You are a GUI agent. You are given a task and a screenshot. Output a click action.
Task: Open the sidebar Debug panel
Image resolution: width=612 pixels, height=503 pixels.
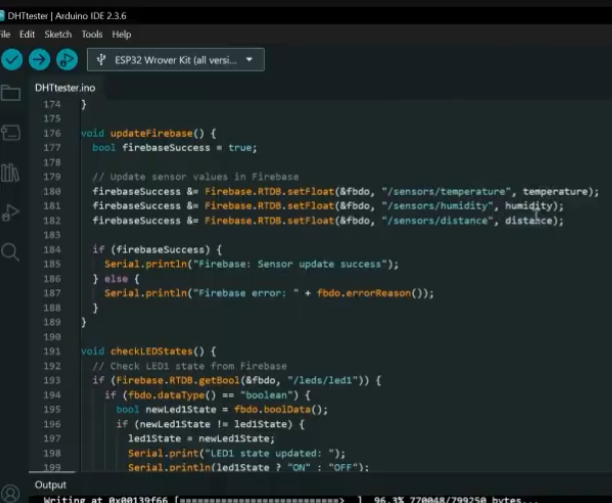(10, 212)
